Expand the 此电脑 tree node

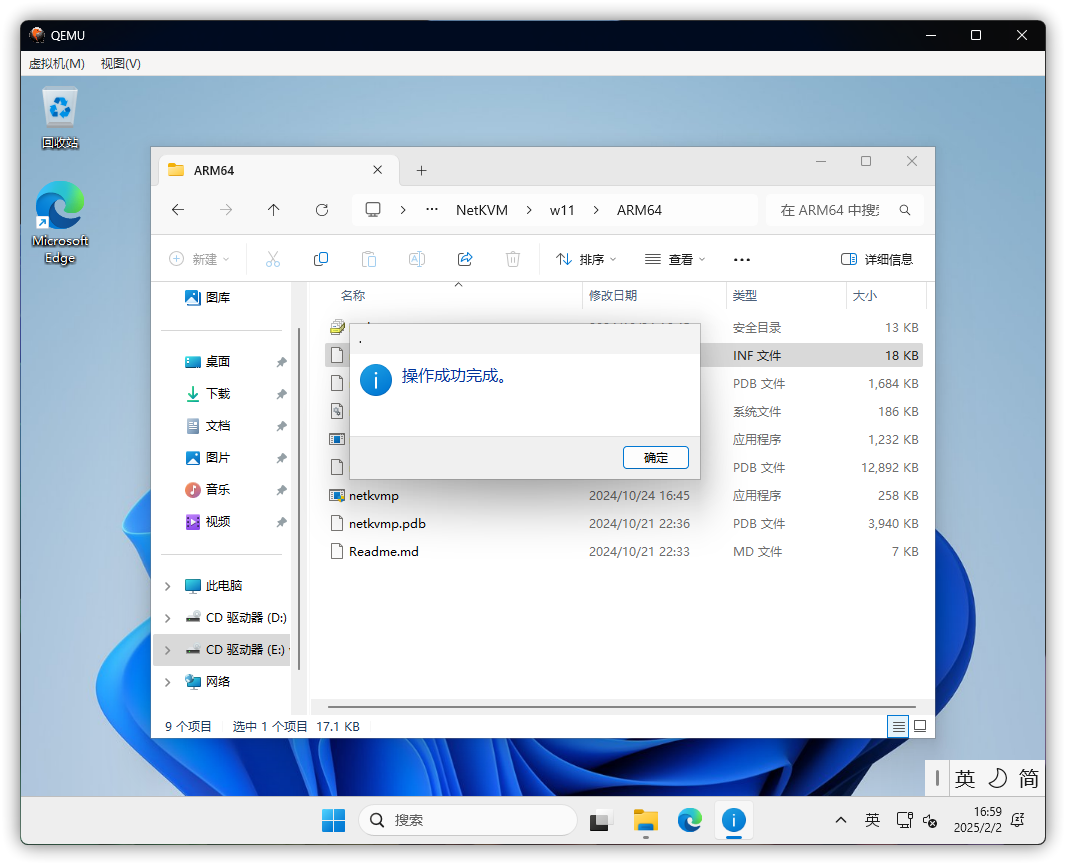[x=168, y=586]
